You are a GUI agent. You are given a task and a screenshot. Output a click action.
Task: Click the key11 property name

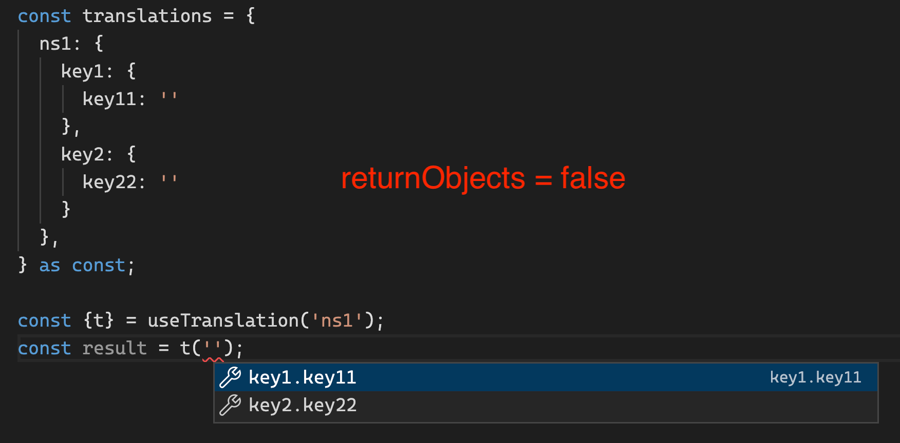[110, 99]
